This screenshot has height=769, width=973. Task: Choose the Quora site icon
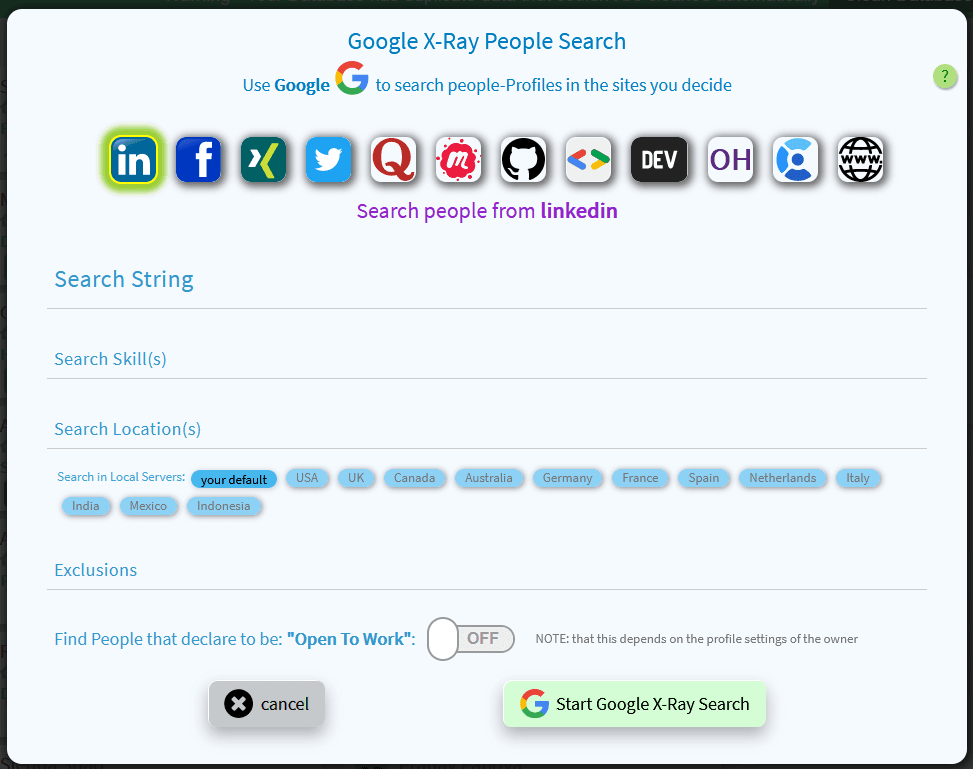pyautogui.click(x=393, y=160)
